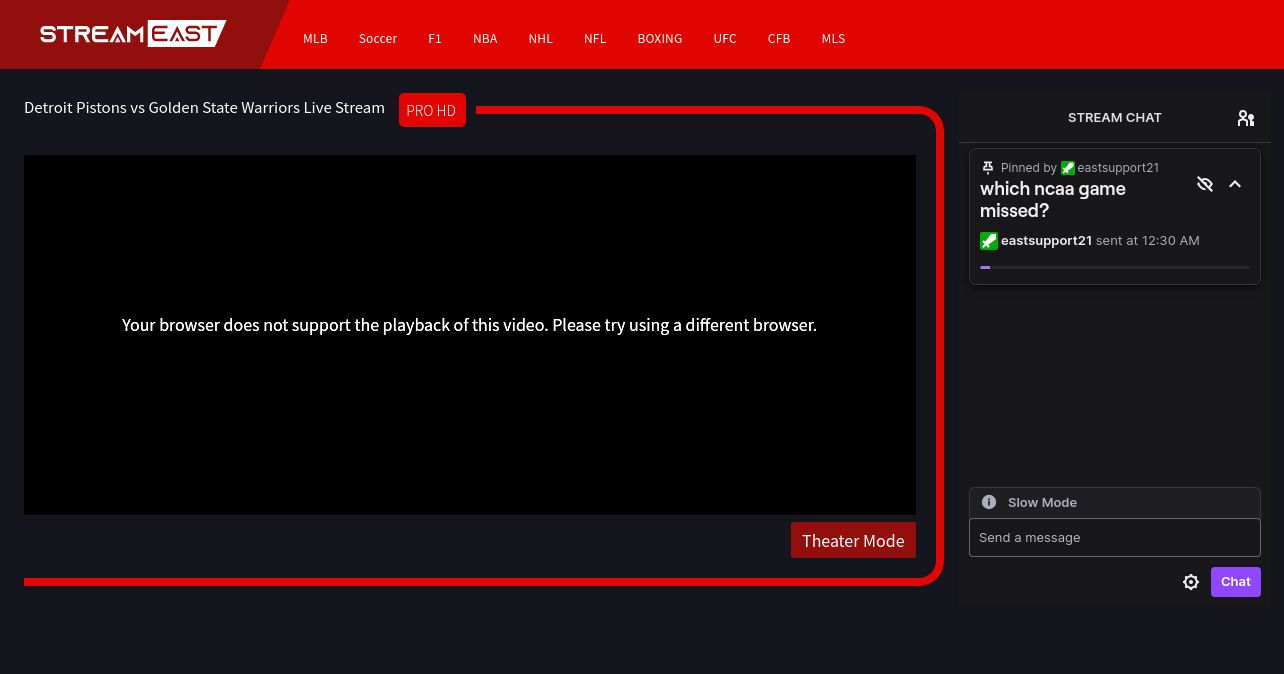The width and height of the screenshot is (1284, 674).
Task: Click the Detroit Pistons vs Warriors title
Action: [204, 108]
